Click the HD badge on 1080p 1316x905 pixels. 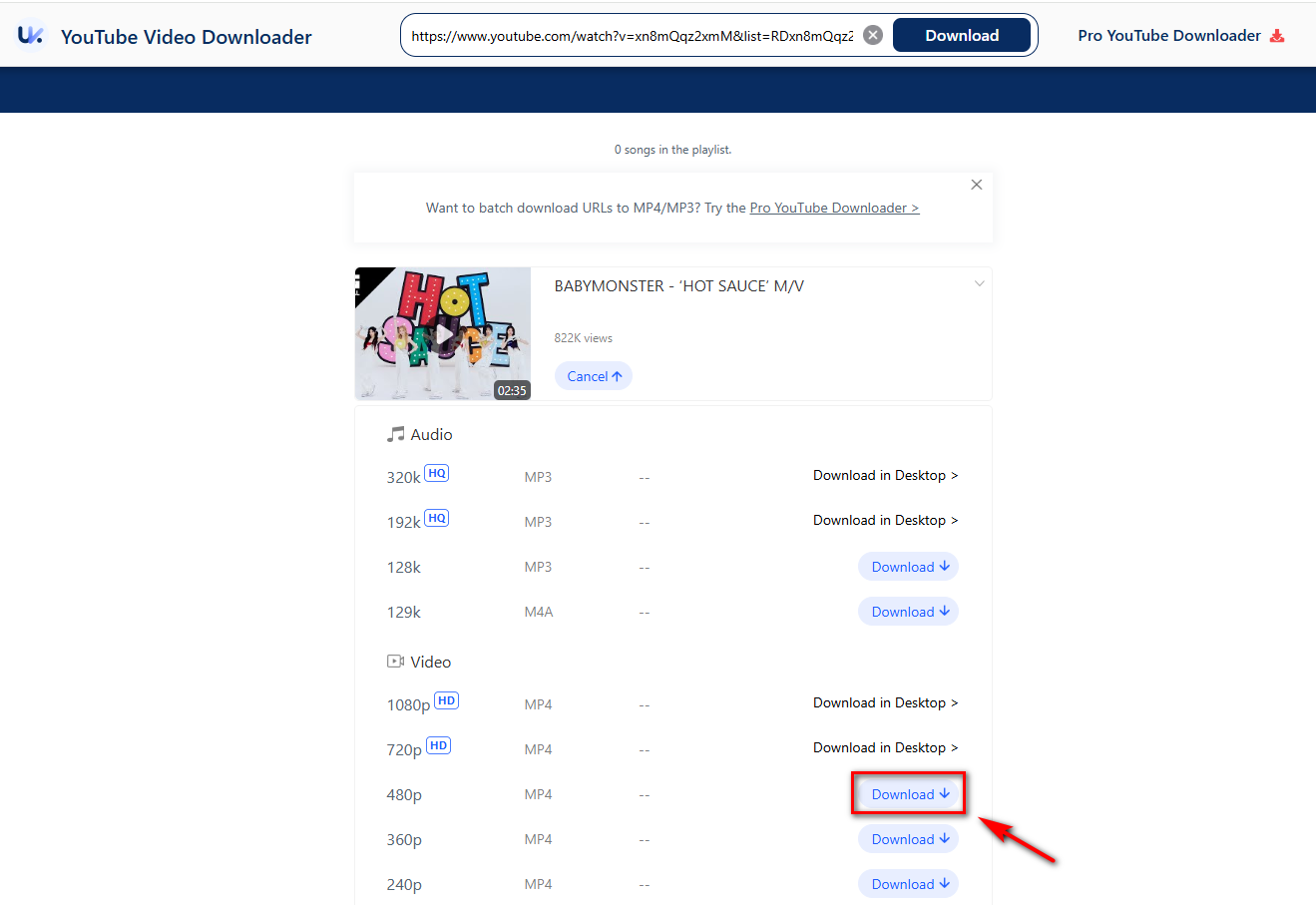pyautogui.click(x=447, y=700)
